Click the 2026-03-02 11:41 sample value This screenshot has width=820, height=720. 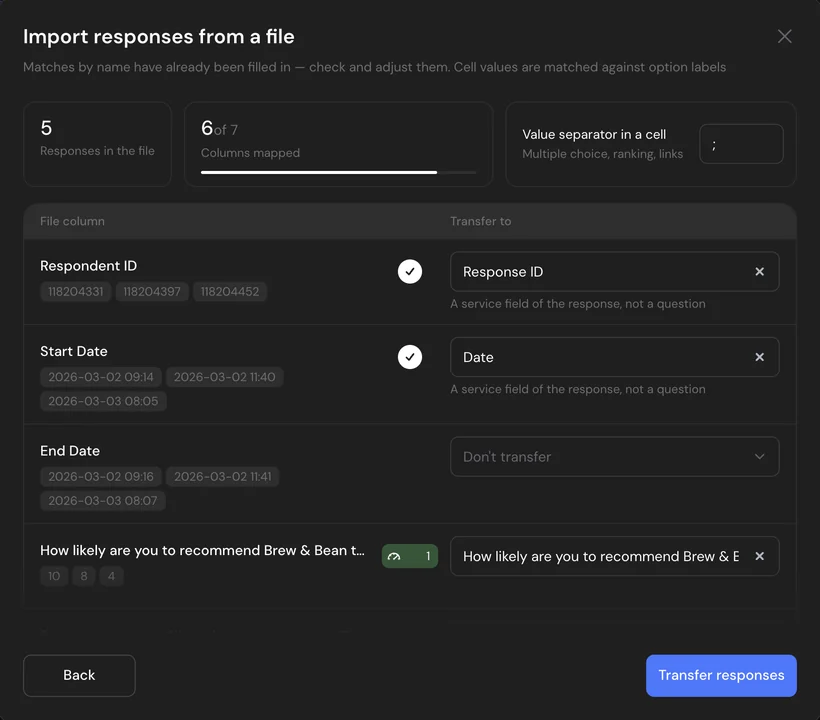coord(222,476)
